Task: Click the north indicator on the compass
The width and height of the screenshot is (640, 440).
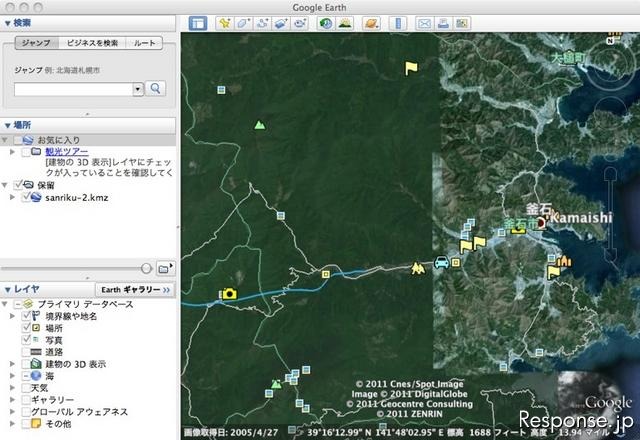Action: point(610,41)
